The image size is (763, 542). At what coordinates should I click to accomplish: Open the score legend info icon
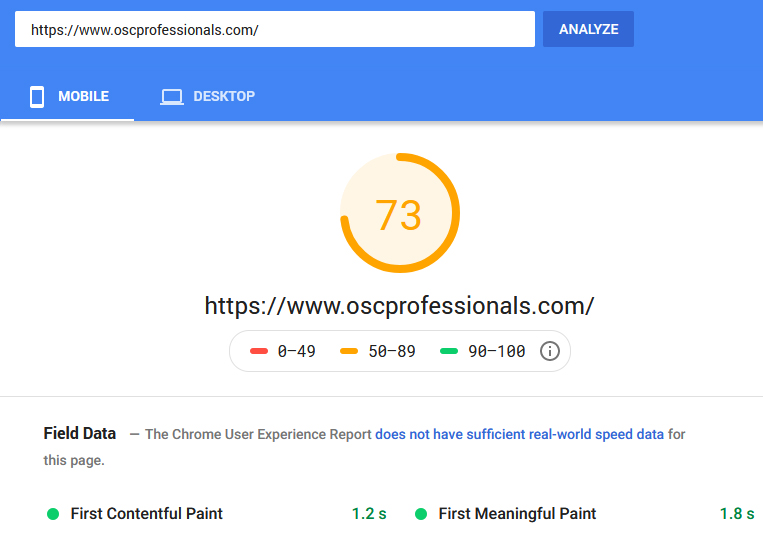coord(549,351)
